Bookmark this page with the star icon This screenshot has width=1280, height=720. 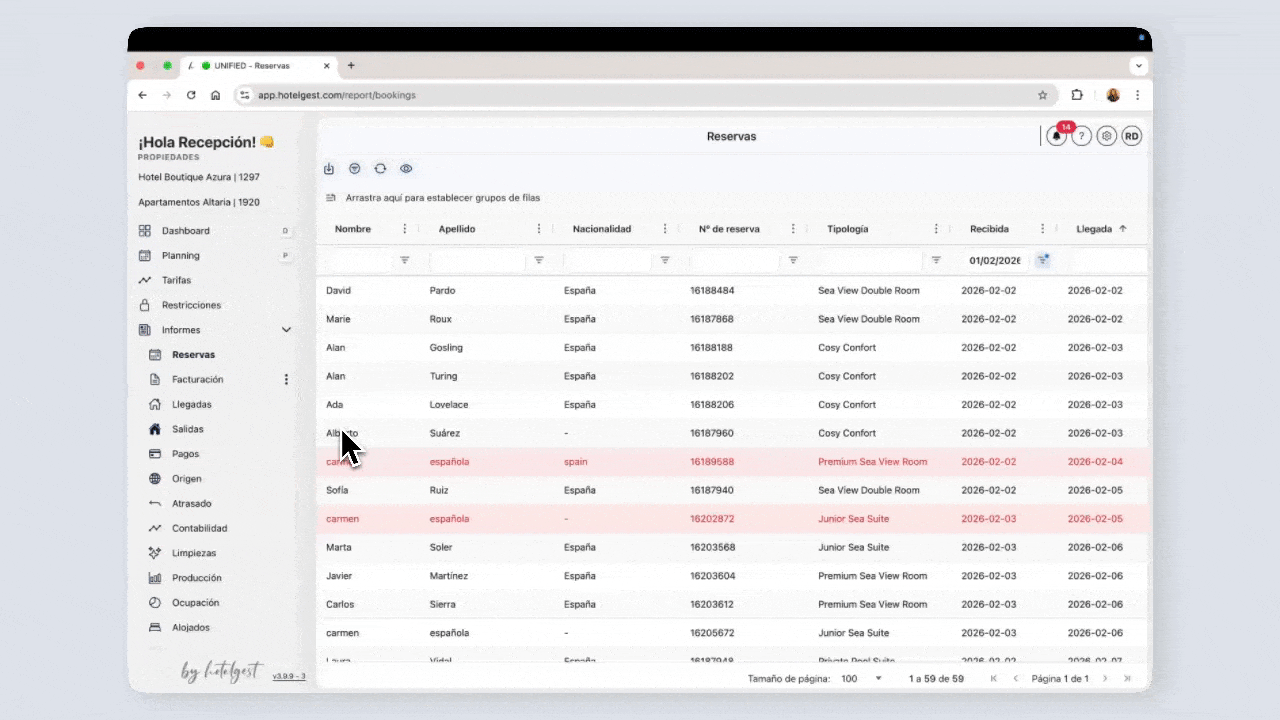[x=1042, y=95]
